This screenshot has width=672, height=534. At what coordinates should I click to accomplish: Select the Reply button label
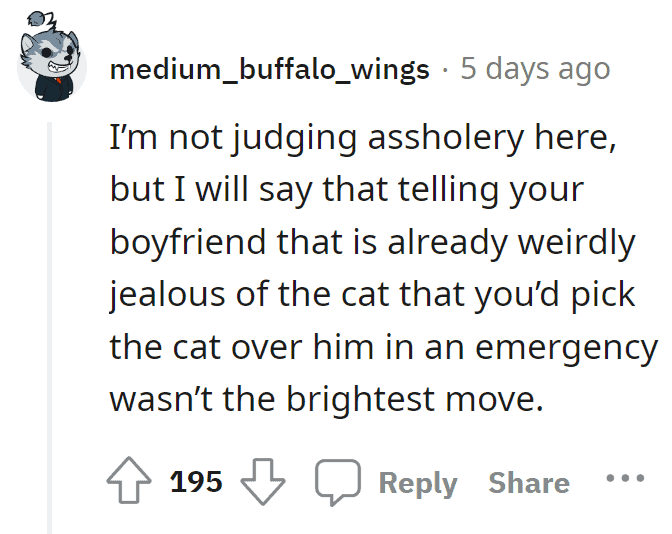[418, 483]
